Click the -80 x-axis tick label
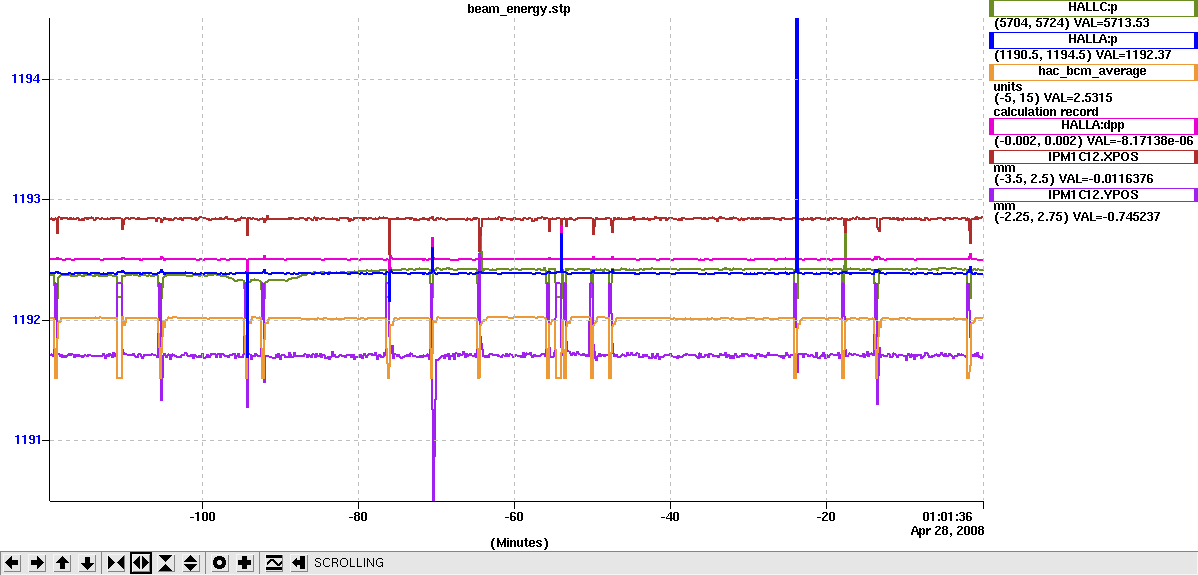 pos(358,517)
